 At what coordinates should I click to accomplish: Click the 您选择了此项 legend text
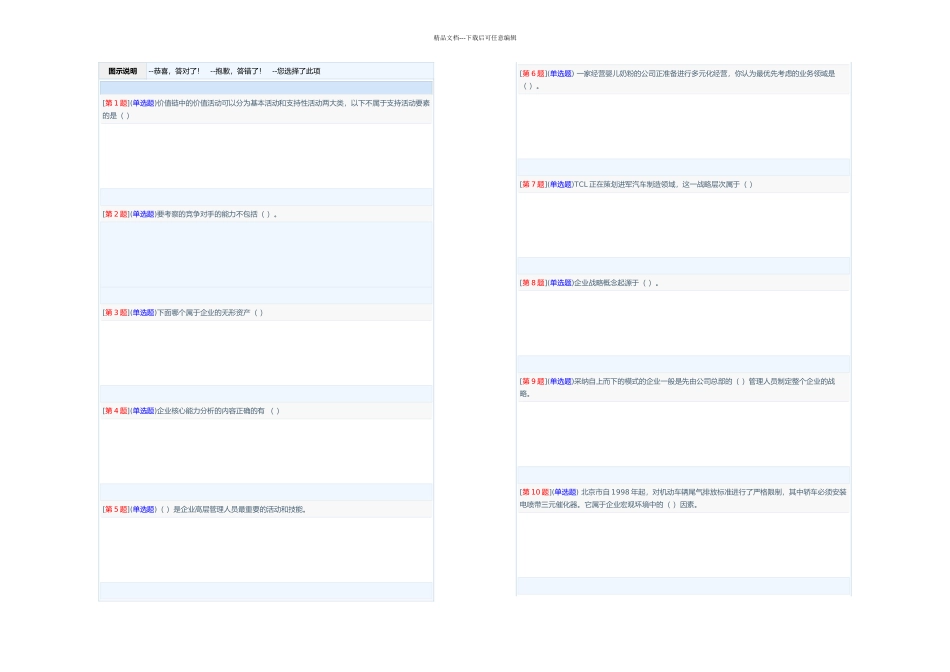point(296,72)
